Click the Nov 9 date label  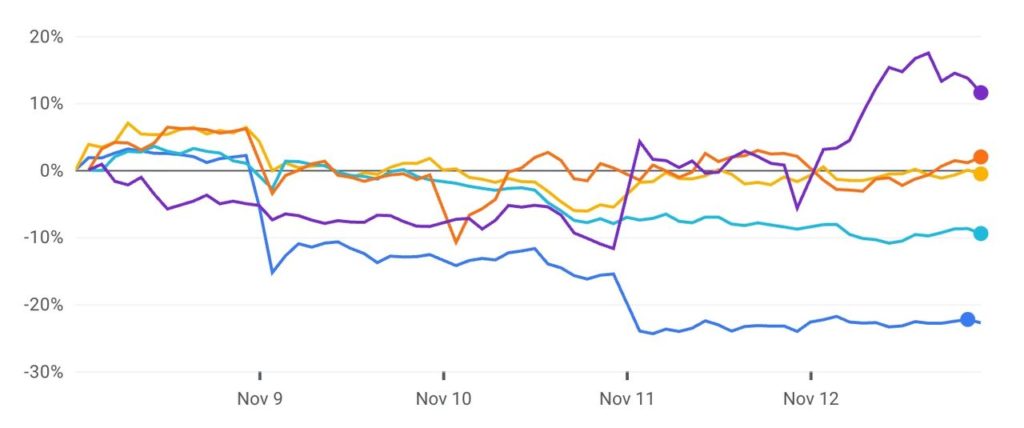[260, 399]
